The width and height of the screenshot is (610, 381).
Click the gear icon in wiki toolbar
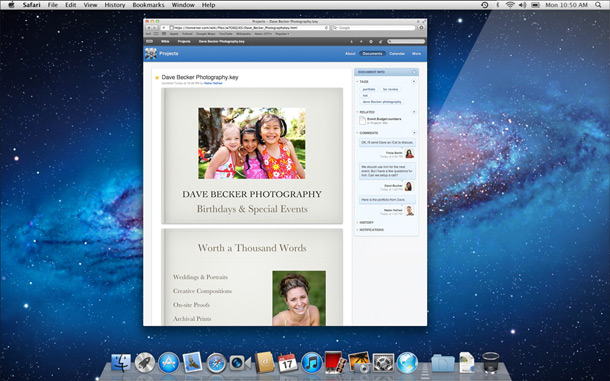tap(371, 41)
